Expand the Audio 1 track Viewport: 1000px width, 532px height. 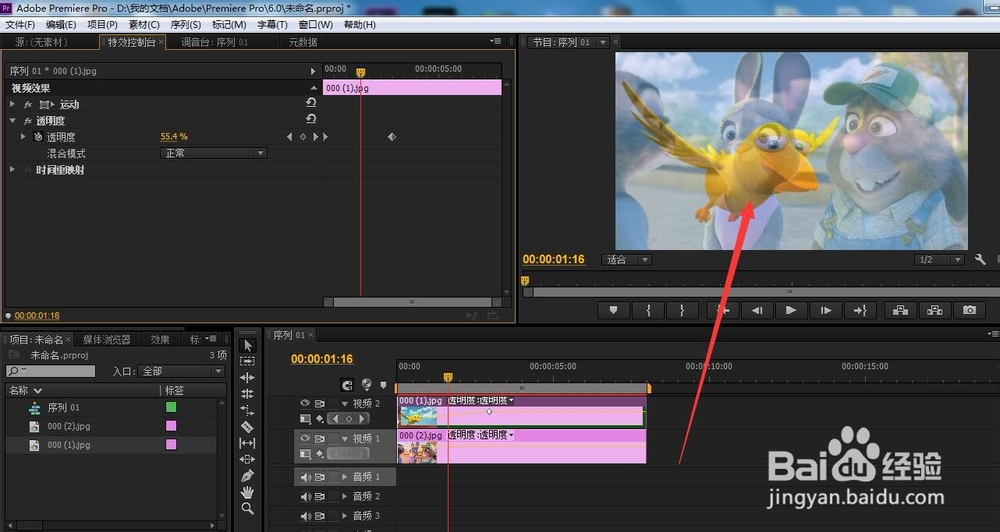click(345, 477)
